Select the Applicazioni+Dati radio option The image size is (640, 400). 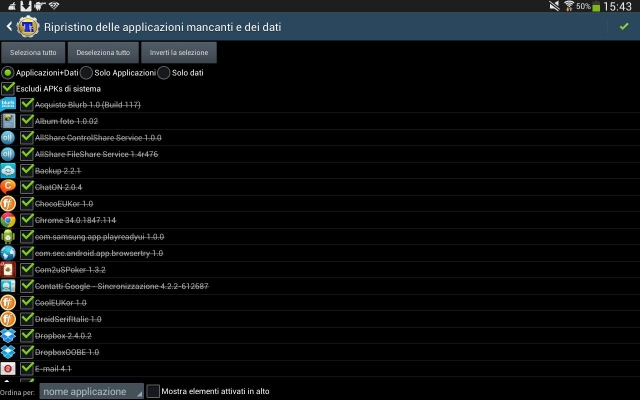(8, 73)
